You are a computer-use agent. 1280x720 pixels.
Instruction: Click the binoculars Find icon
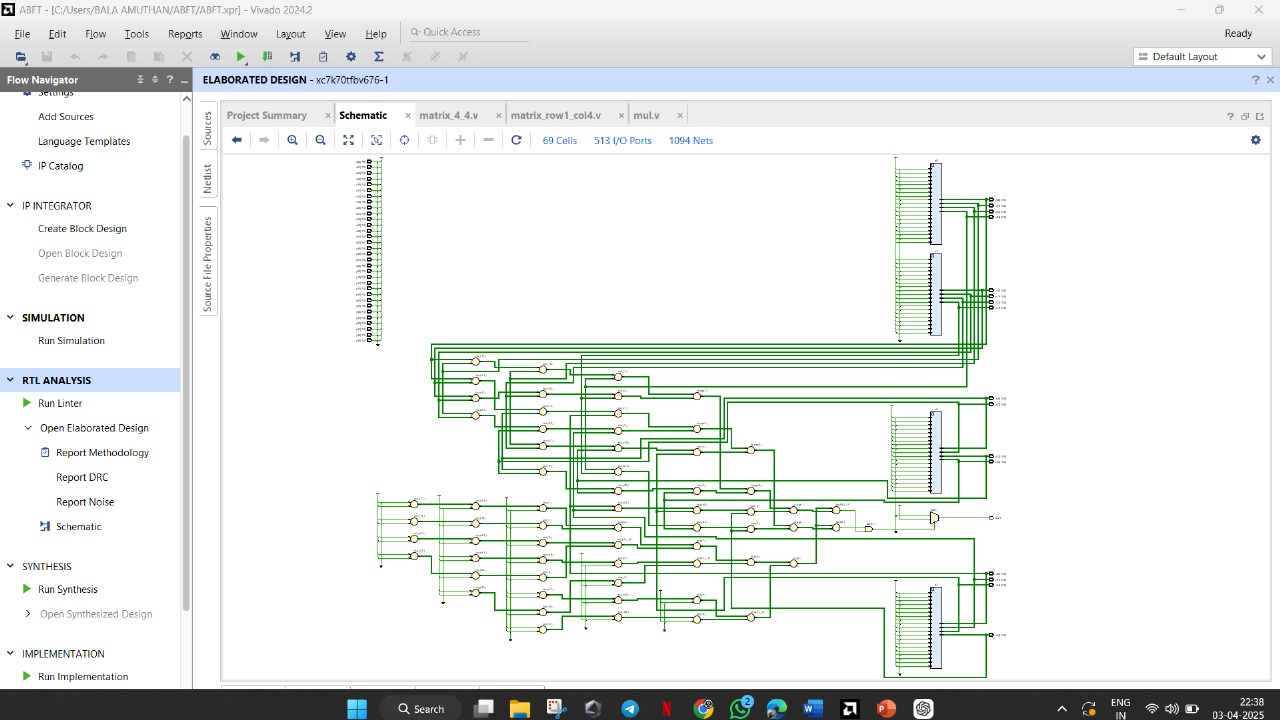click(x=214, y=57)
